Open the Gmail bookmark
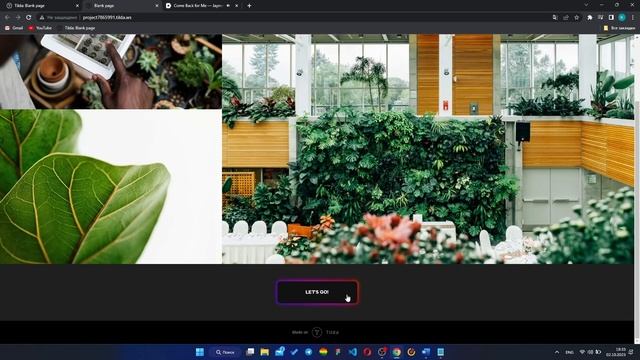Viewport: 640px width, 360px height. click(14, 28)
